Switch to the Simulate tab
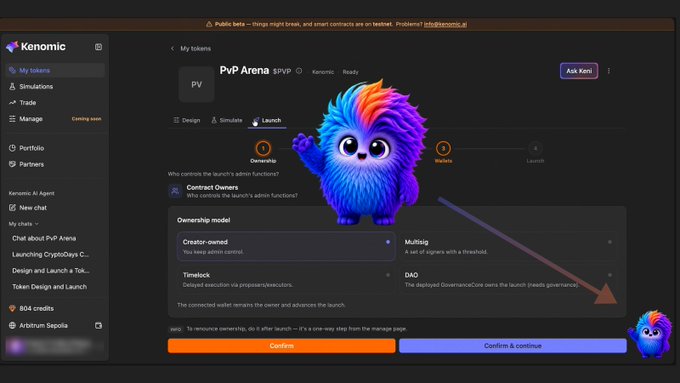Viewport: 680px width, 383px height. pos(226,120)
